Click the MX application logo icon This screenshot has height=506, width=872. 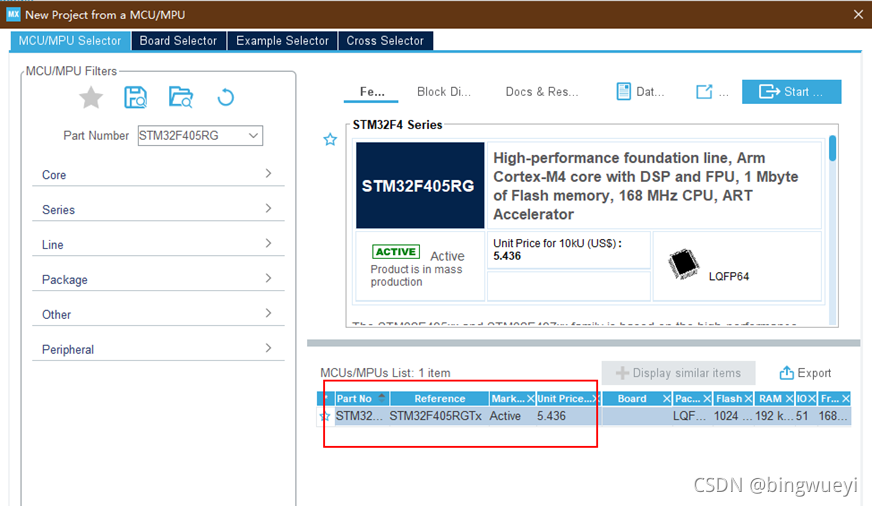pos(13,14)
